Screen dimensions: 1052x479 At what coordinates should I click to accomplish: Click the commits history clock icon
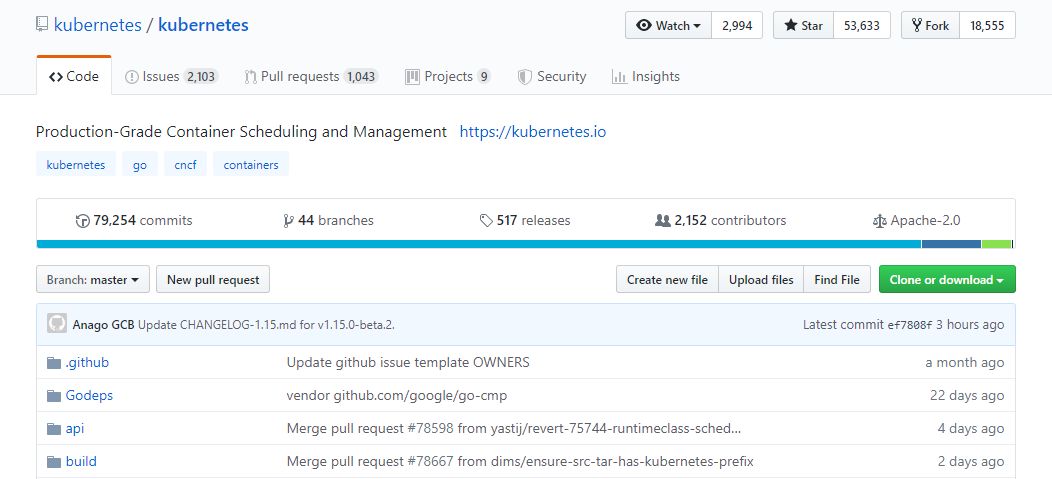pyautogui.click(x=83, y=221)
